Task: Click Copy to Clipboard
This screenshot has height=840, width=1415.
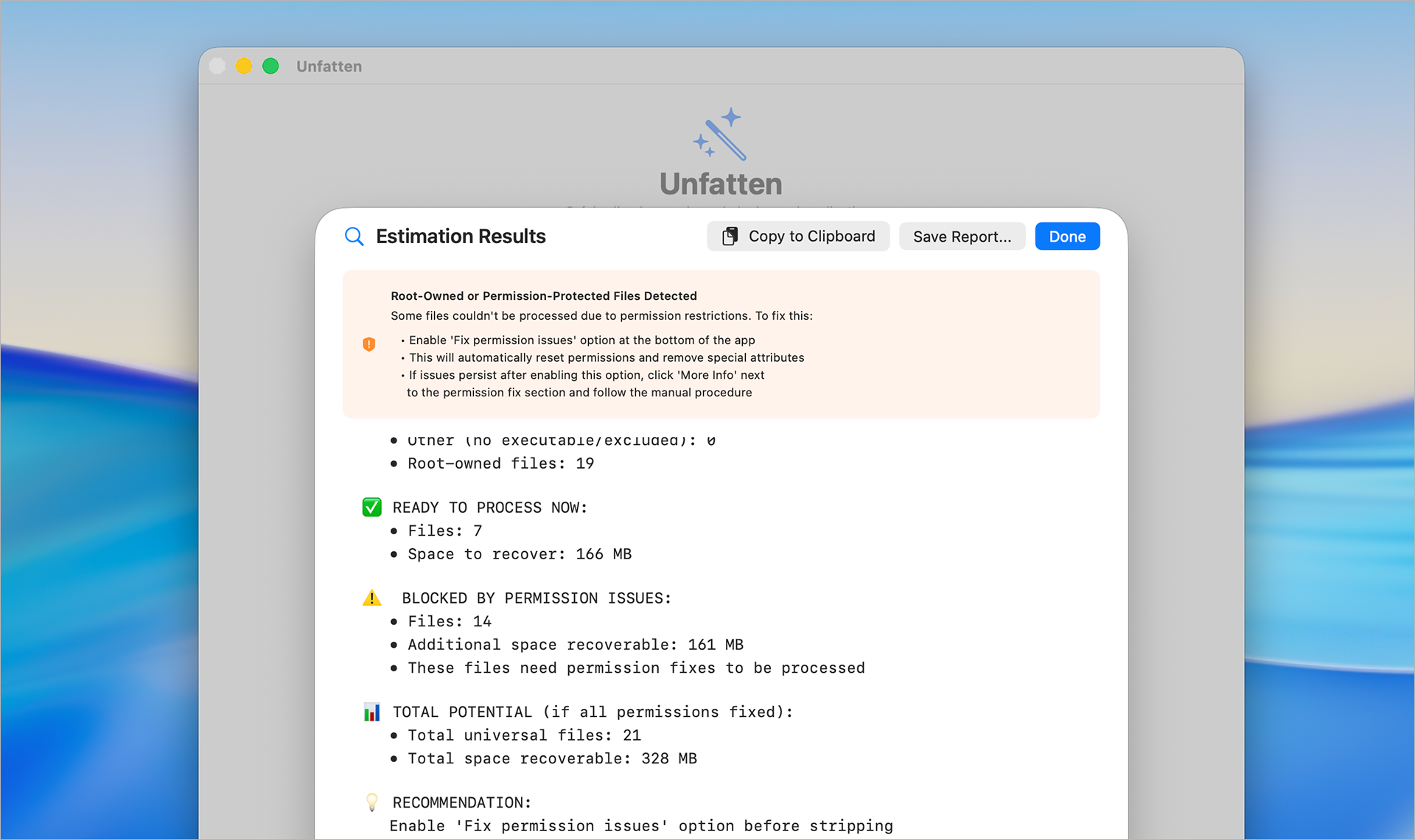Action: pos(797,236)
